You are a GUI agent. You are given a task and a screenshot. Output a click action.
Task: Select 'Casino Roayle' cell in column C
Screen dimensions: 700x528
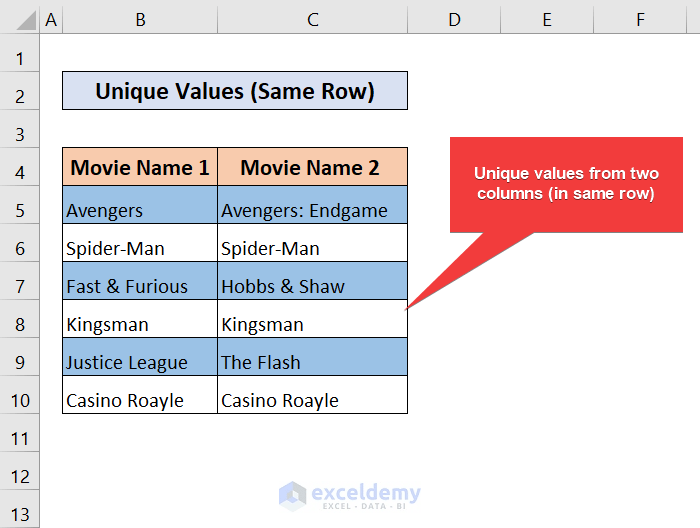pyautogui.click(x=312, y=394)
